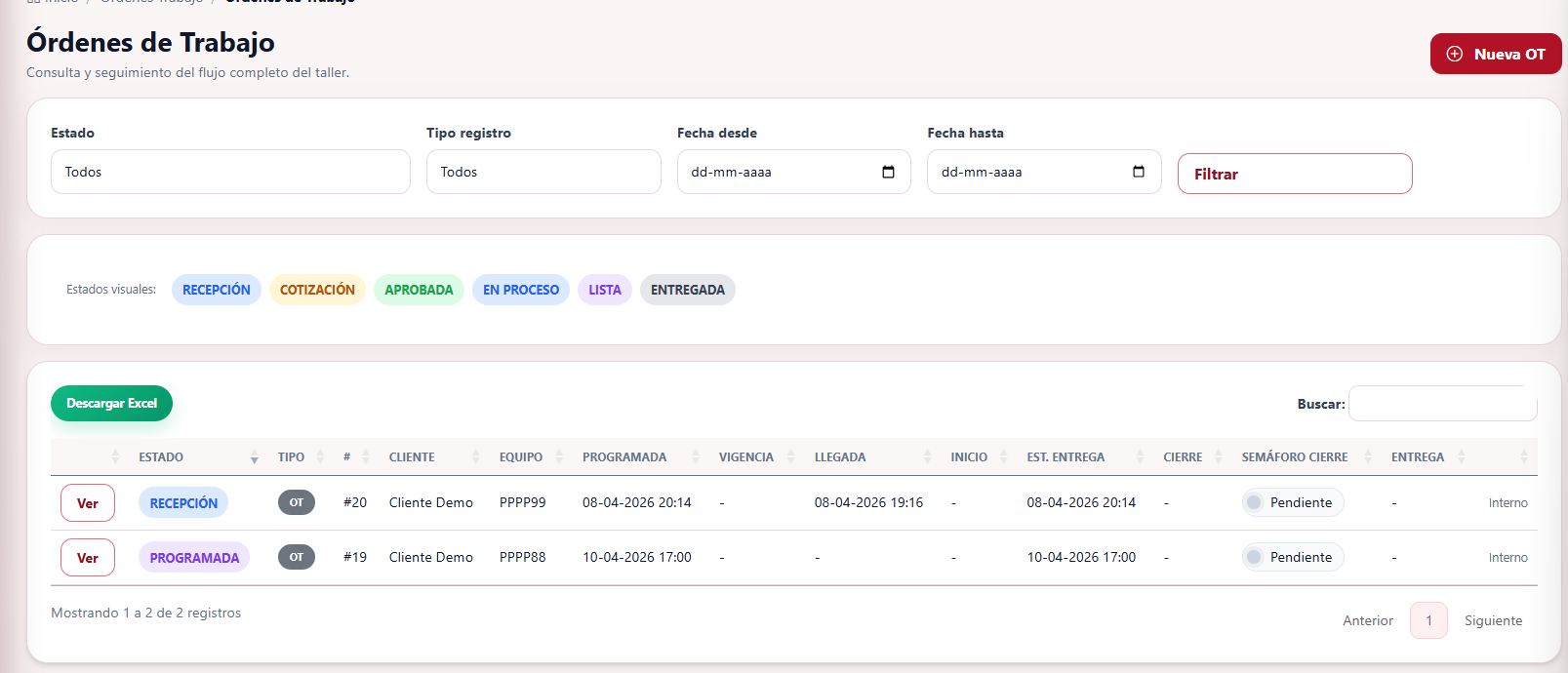The image size is (1568, 673).
Task: Select the COTIZACIÓN visual state chip
Action: click(317, 290)
